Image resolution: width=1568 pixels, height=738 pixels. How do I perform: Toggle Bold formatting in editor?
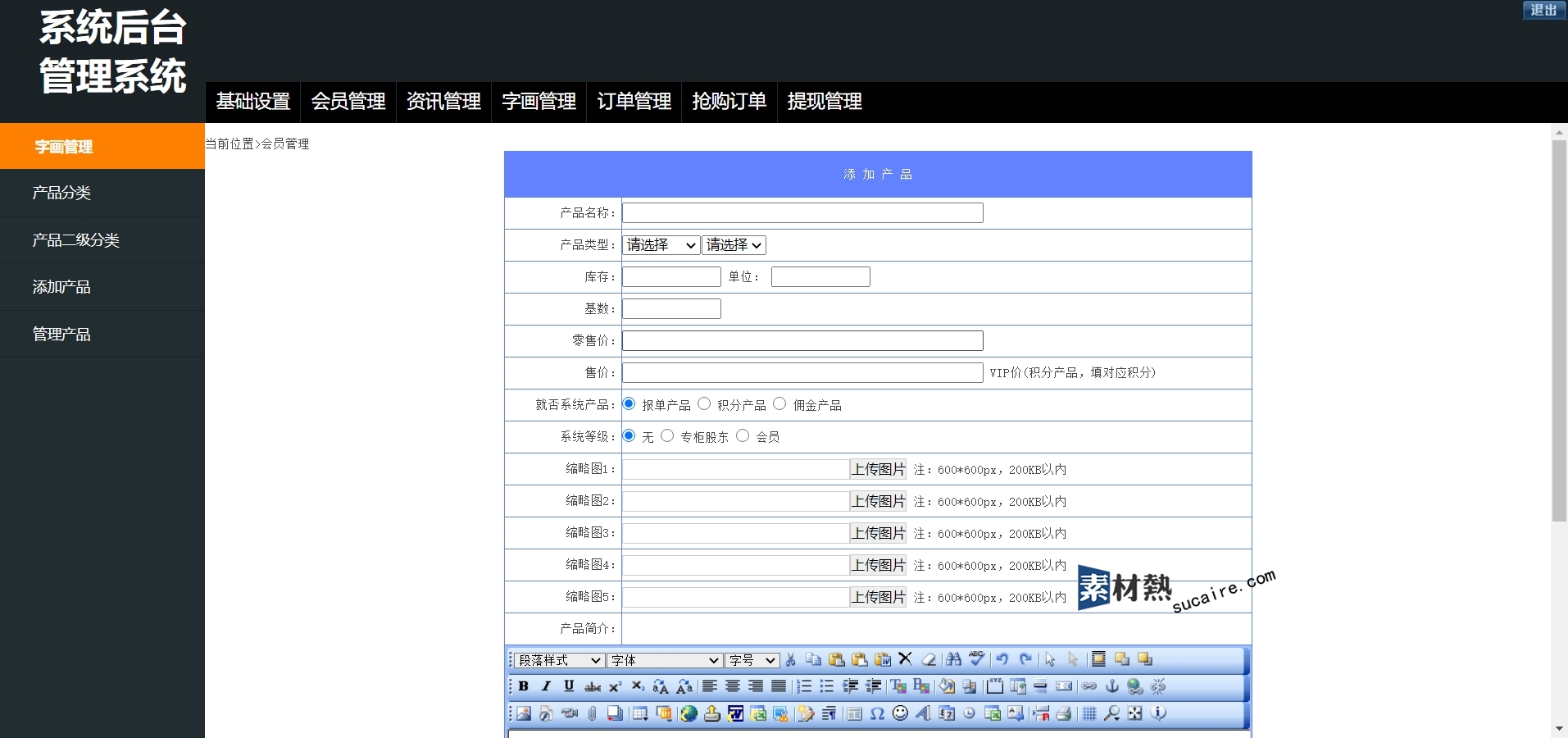(x=523, y=686)
